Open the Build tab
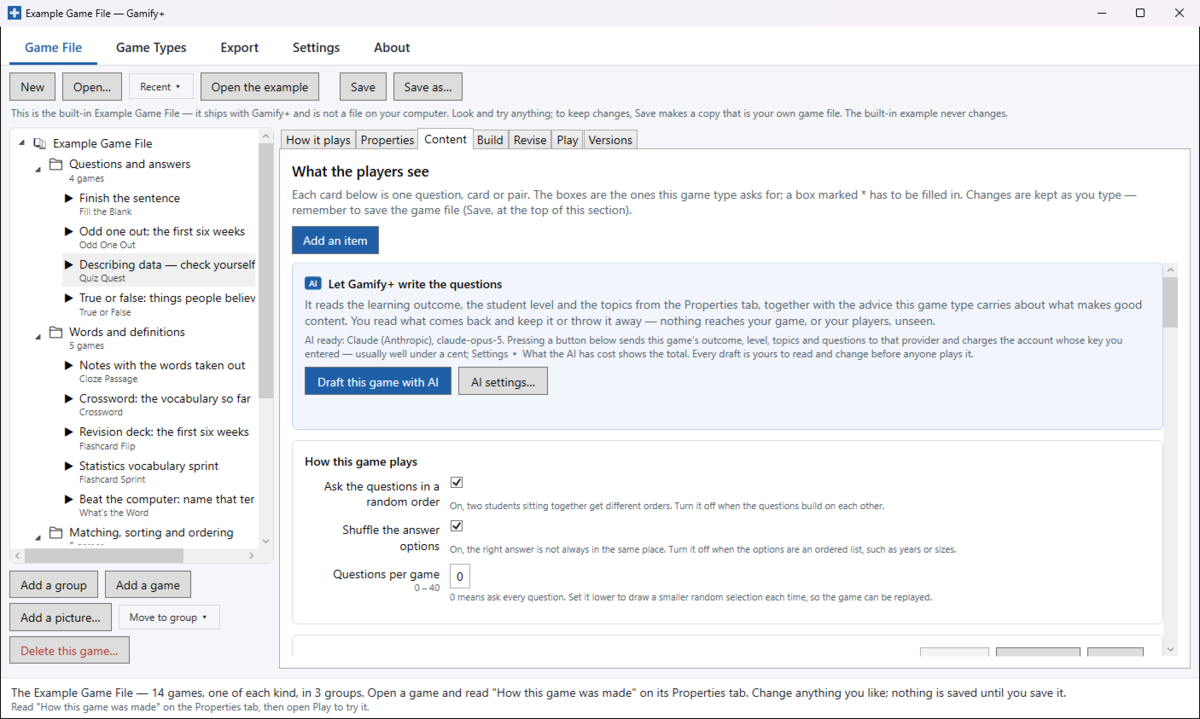Image resolution: width=1200 pixels, height=719 pixels. click(490, 140)
